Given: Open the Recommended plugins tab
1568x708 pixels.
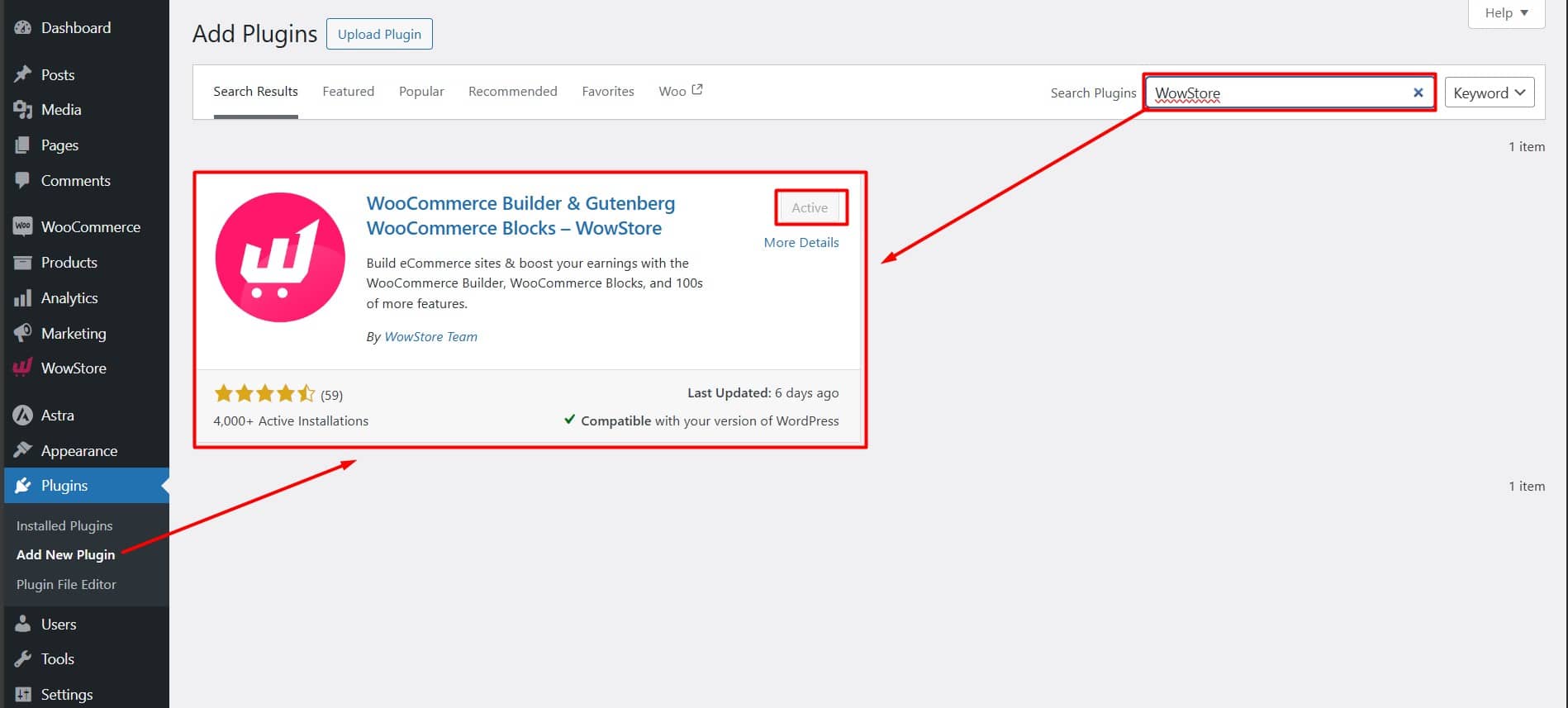Looking at the screenshot, I should pos(512,92).
